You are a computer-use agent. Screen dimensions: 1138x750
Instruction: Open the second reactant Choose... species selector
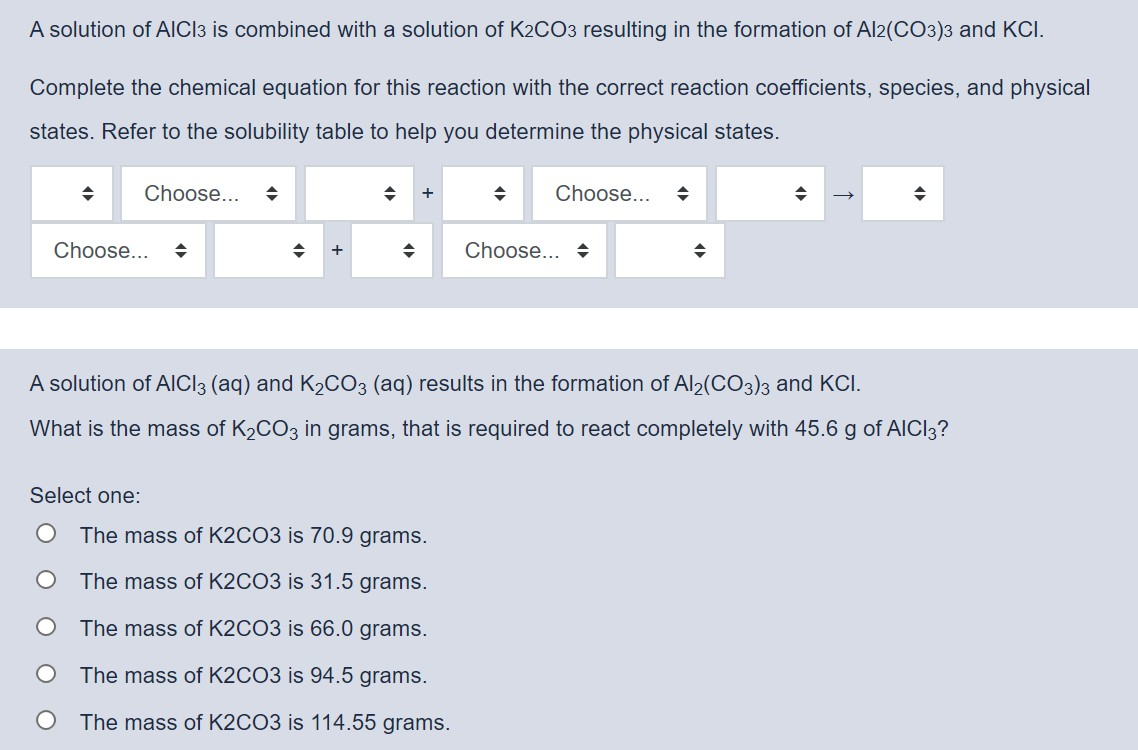tap(619, 193)
